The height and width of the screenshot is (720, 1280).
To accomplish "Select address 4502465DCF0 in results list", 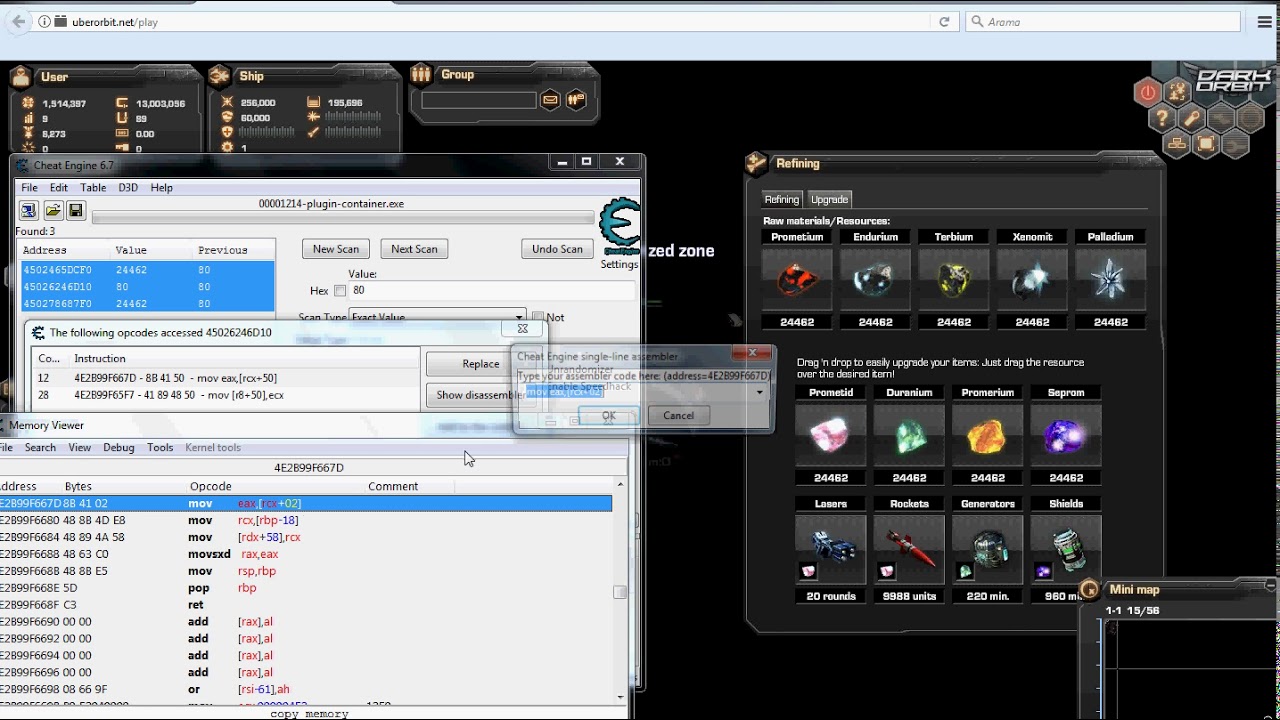I will coord(148,270).
